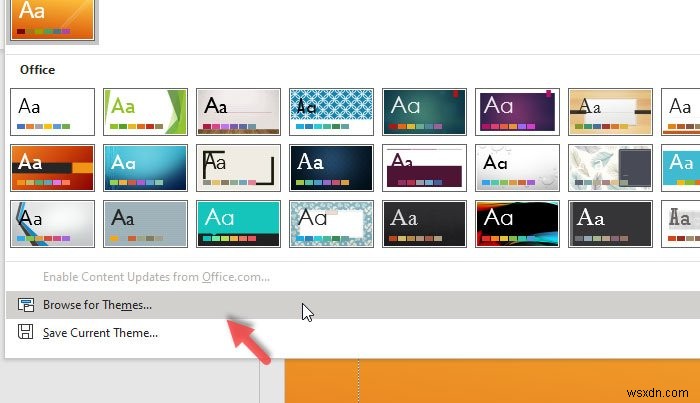The width and height of the screenshot is (700, 403).
Task: Click the Browse for Themes icon
Action: (x=26, y=305)
